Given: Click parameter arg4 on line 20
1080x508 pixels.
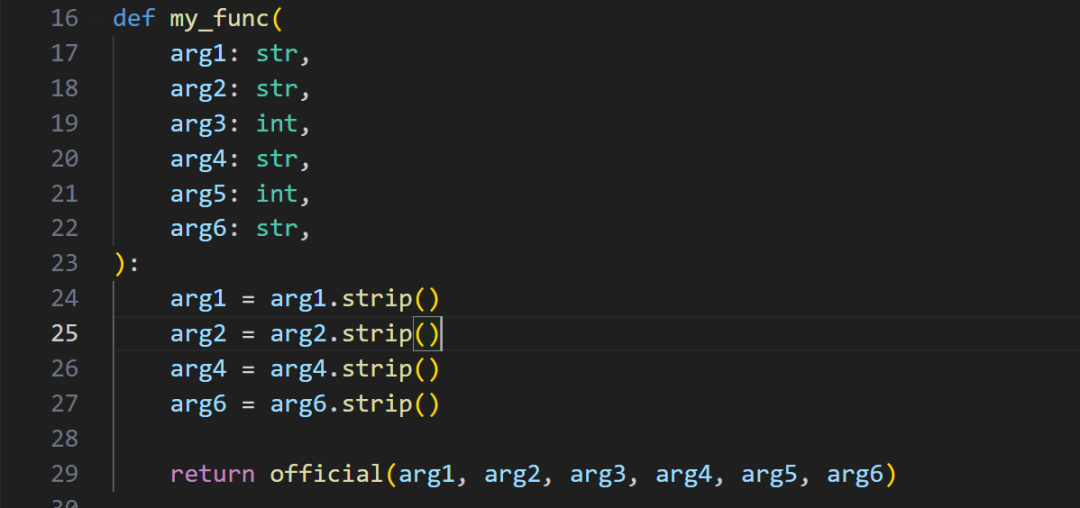Looking at the screenshot, I should click(198, 159).
